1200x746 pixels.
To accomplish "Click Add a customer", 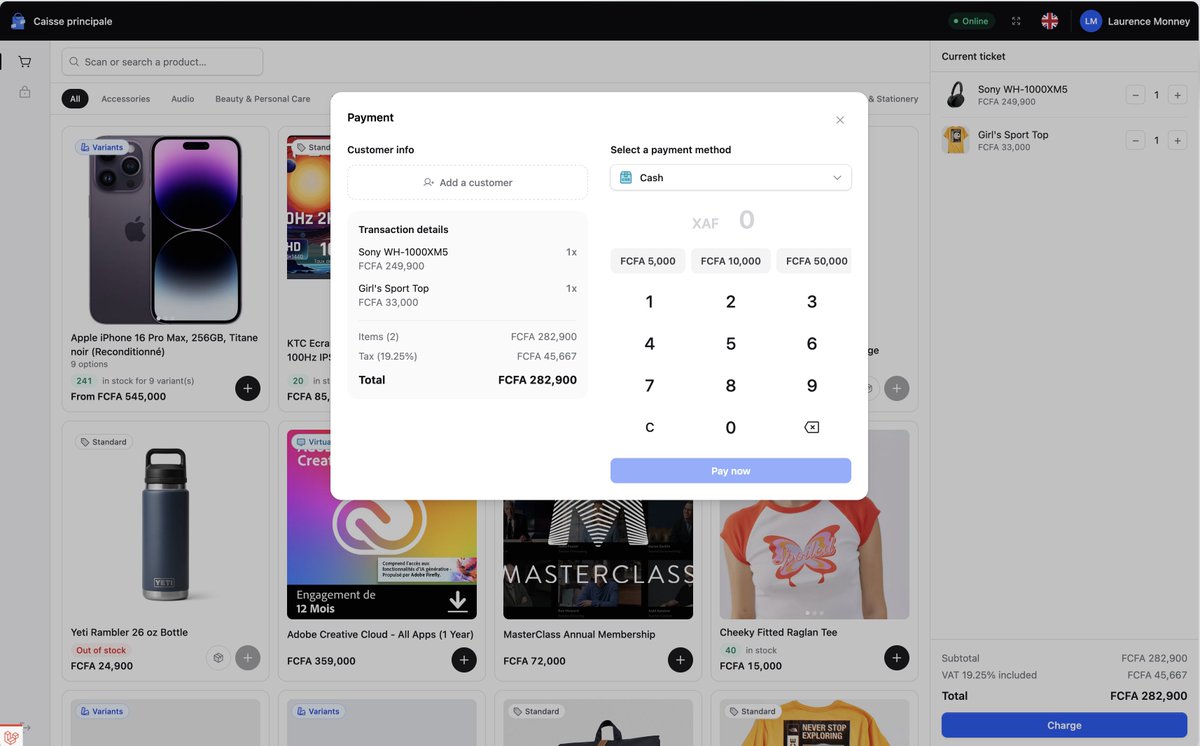I will click(467, 182).
